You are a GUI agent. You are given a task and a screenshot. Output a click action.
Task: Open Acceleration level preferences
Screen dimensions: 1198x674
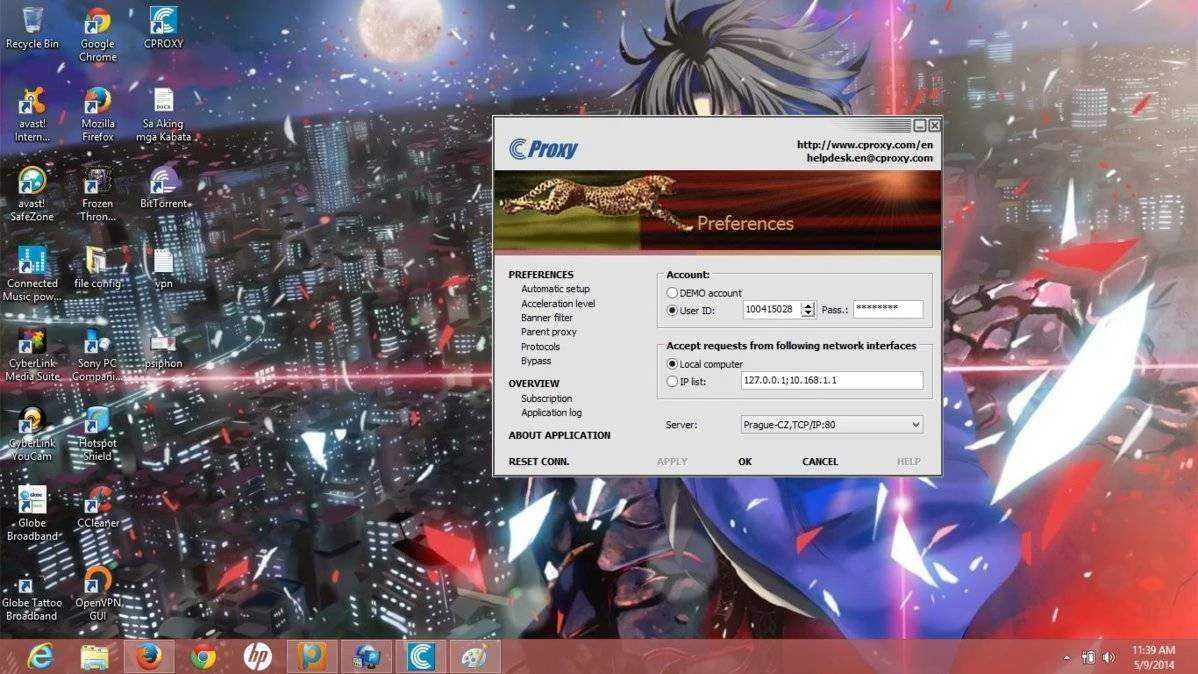(x=558, y=303)
